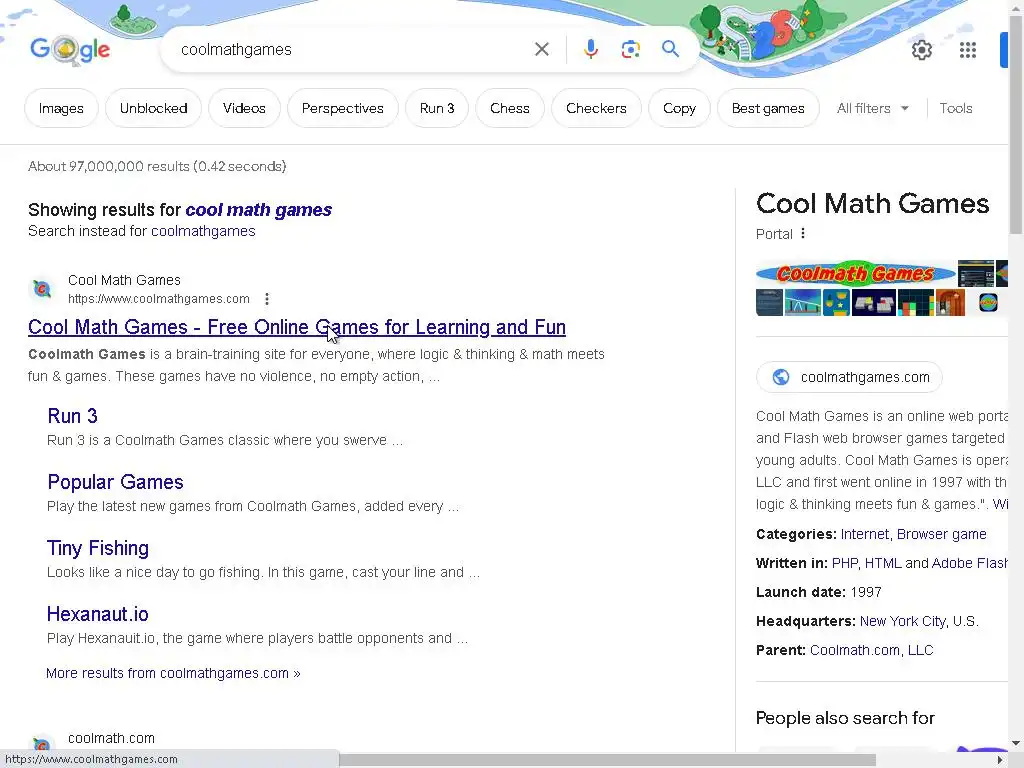
Task: Click the vertical scrollbar thumb
Action: point(1016,124)
